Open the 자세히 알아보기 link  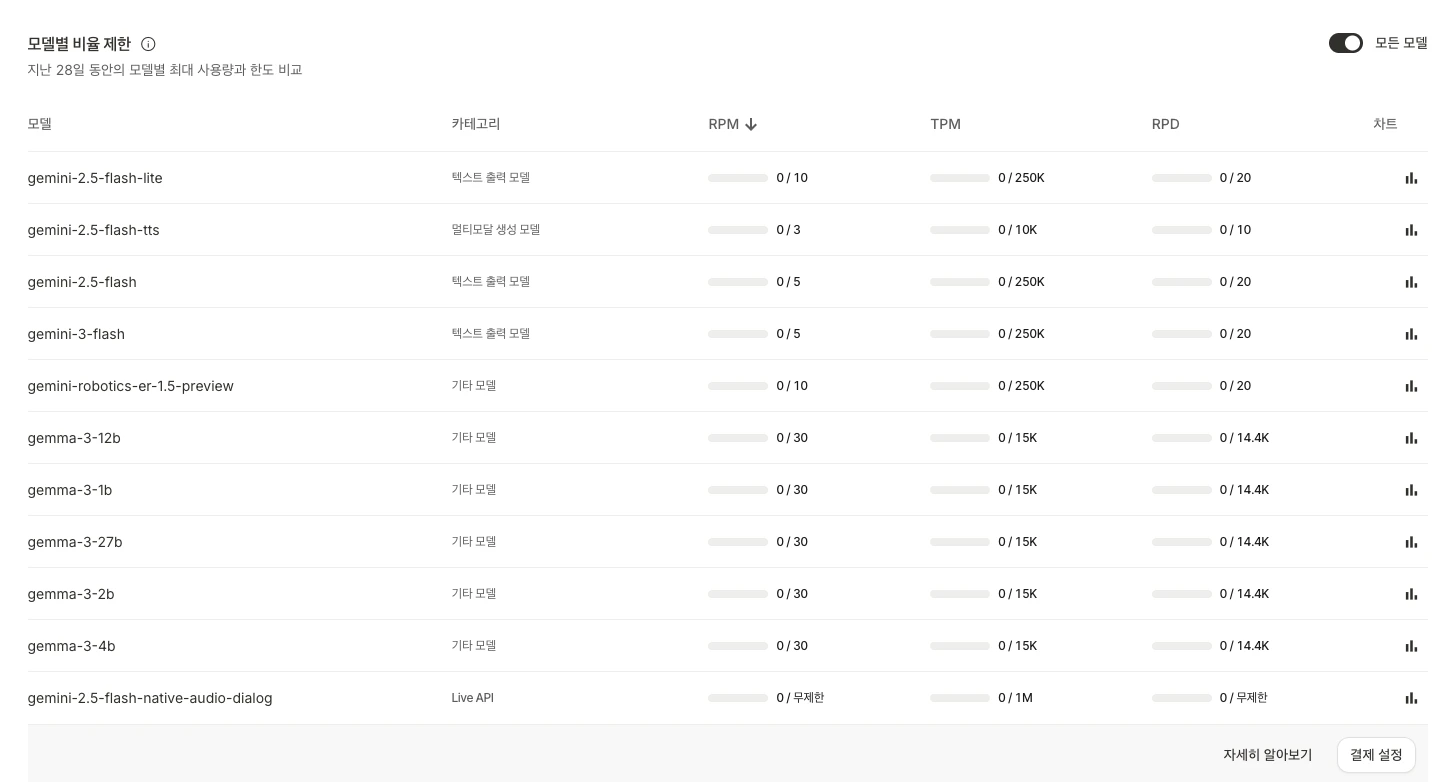[x=1267, y=755]
